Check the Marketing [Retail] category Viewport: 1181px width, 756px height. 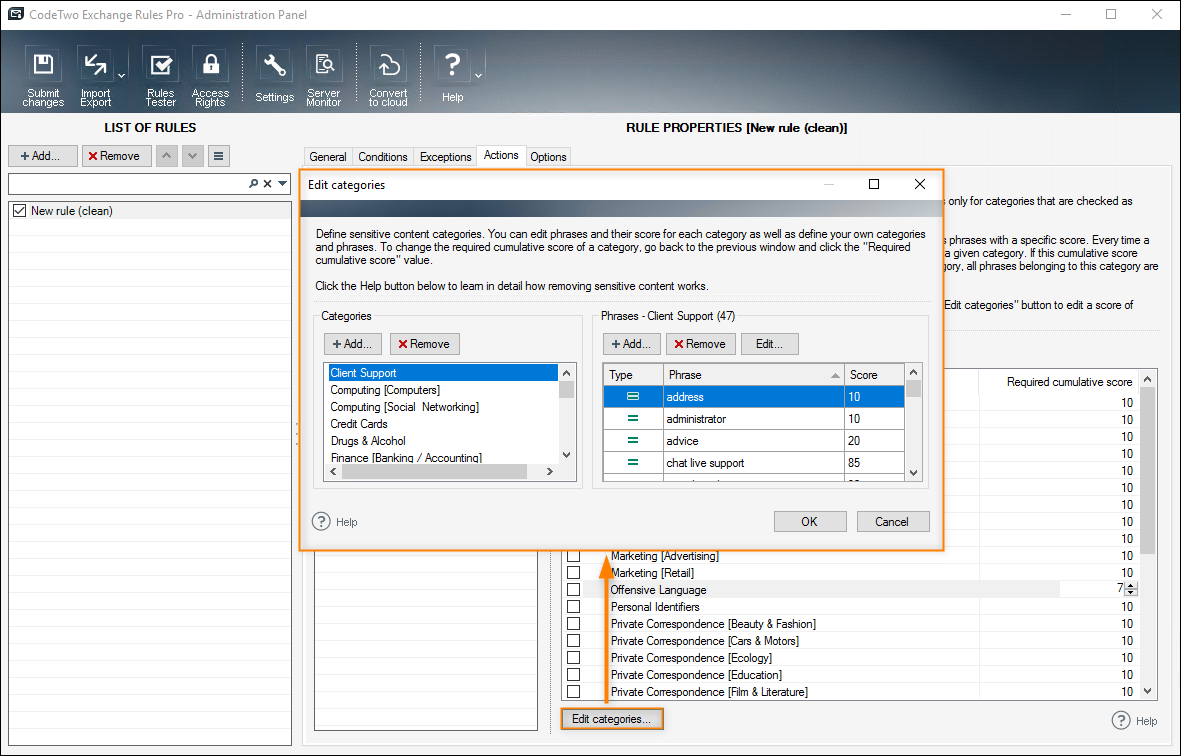pyautogui.click(x=573, y=573)
